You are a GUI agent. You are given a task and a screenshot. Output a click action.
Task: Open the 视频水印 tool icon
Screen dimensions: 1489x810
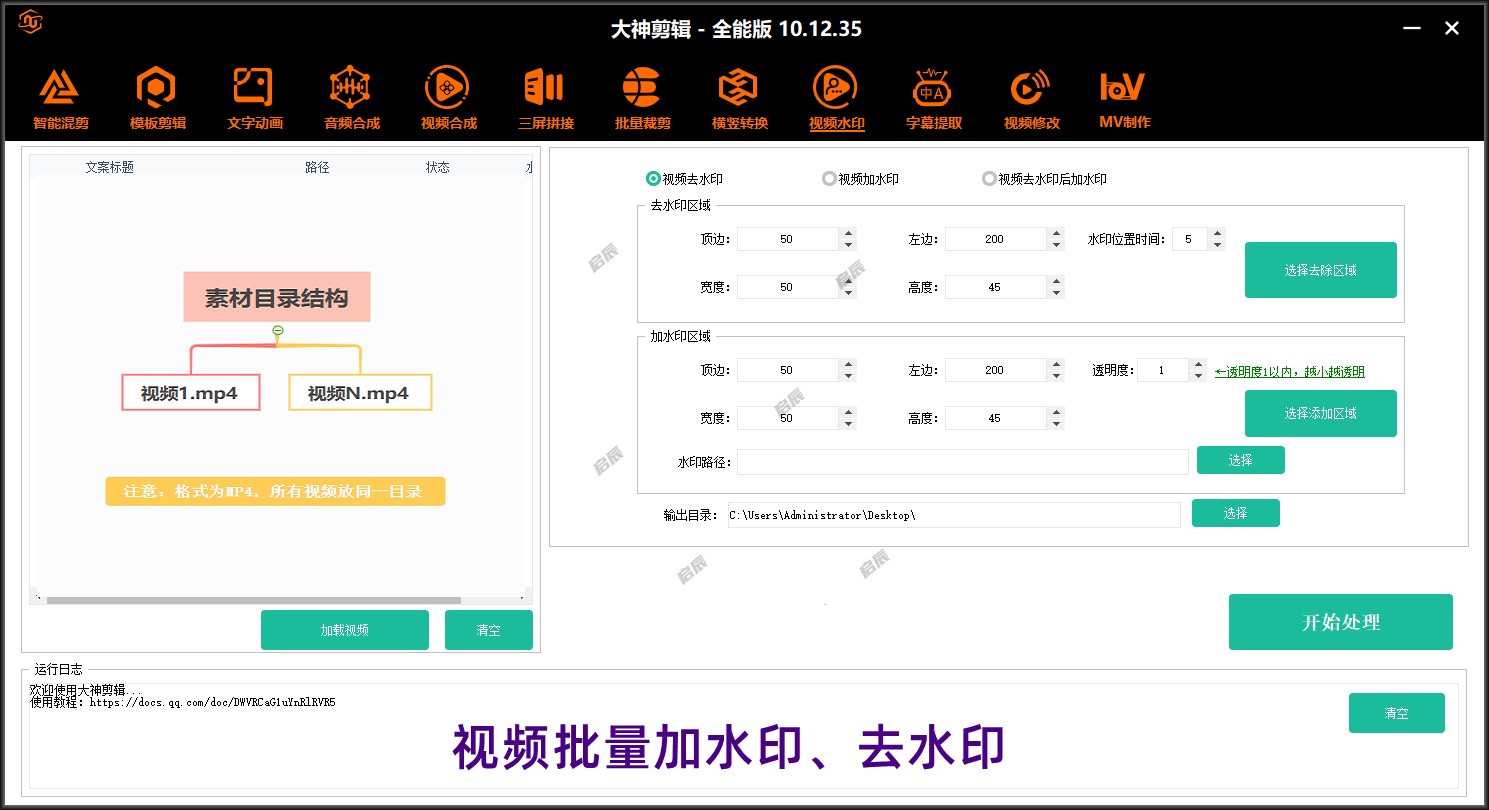836,99
